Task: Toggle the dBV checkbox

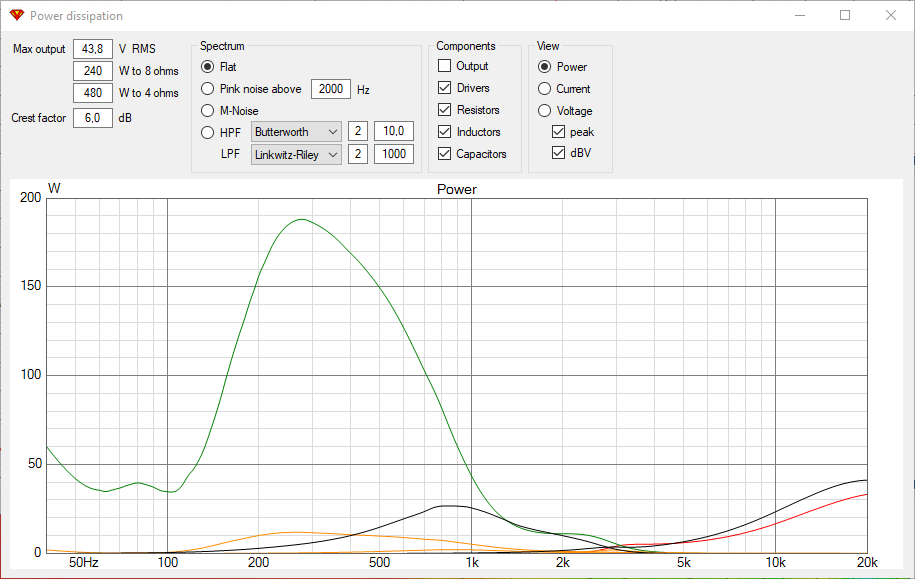Action: click(x=558, y=153)
